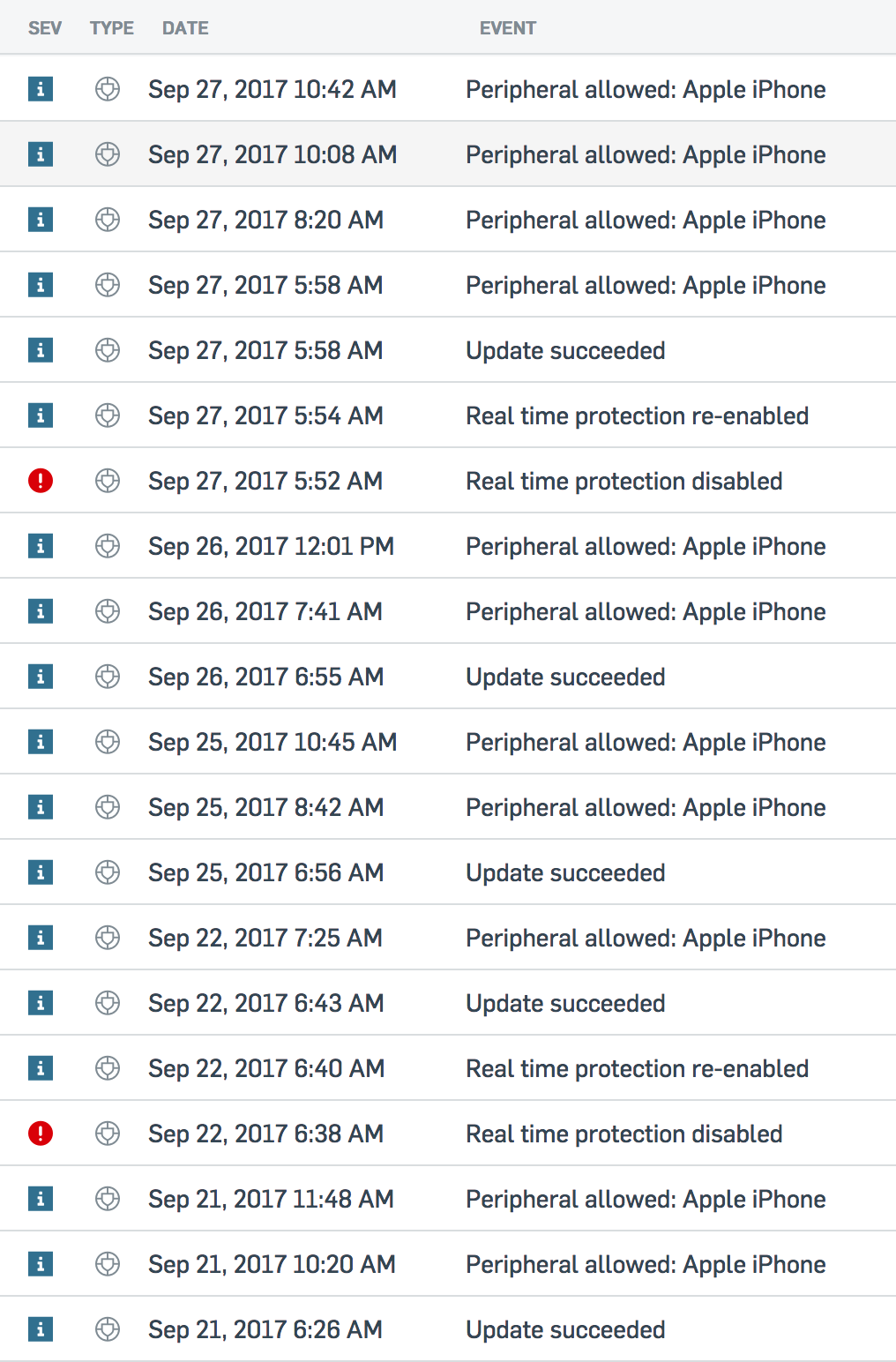The width and height of the screenshot is (896, 1362).
Task: Click info icon for Sep 27 5:54 AM re-enabled event
Action: click(41, 415)
